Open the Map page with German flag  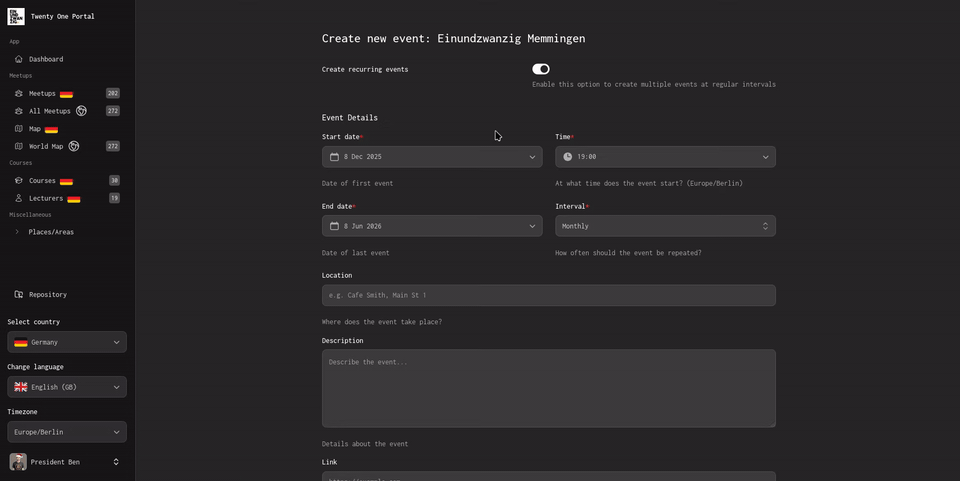coord(35,129)
